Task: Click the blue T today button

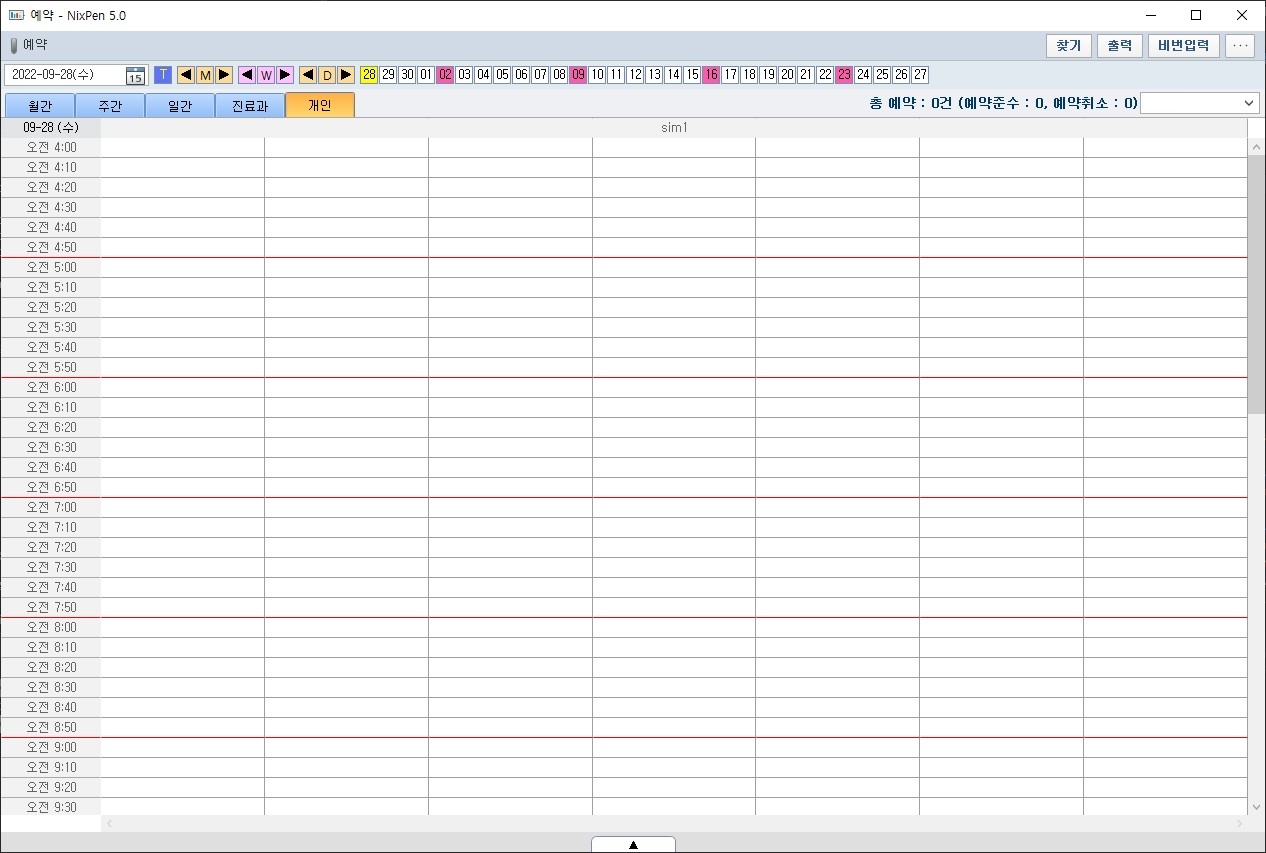Action: pyautogui.click(x=163, y=75)
